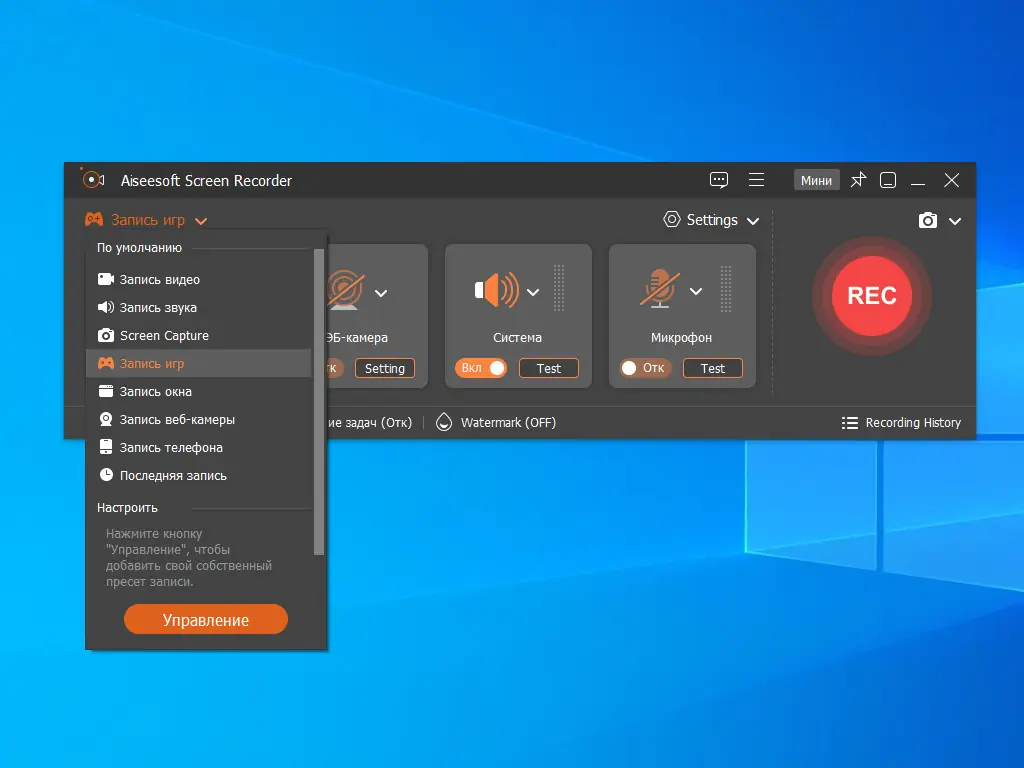This screenshot has width=1024, height=768.
Task: Click the Settings gear icon
Action: pyautogui.click(x=671, y=219)
